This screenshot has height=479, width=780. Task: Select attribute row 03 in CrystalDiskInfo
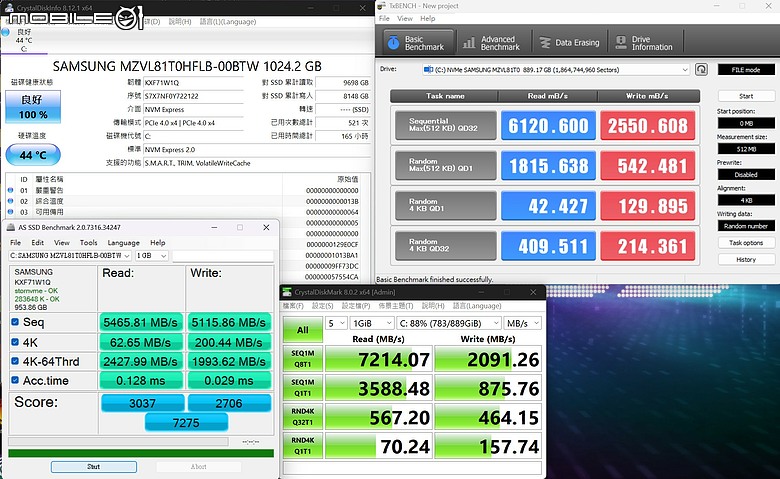pos(183,212)
